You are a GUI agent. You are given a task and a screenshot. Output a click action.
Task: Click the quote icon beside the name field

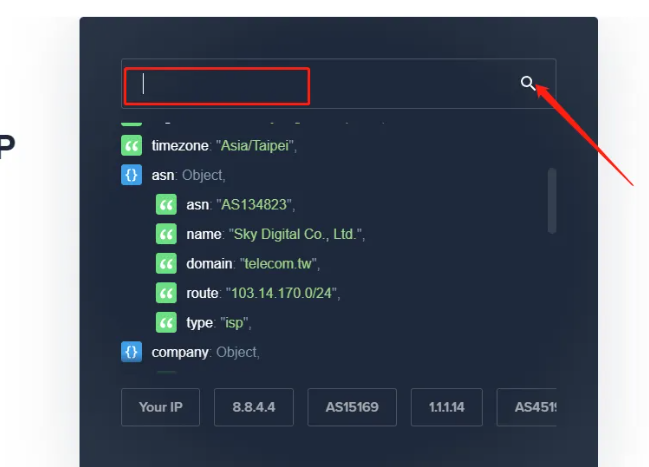point(166,234)
